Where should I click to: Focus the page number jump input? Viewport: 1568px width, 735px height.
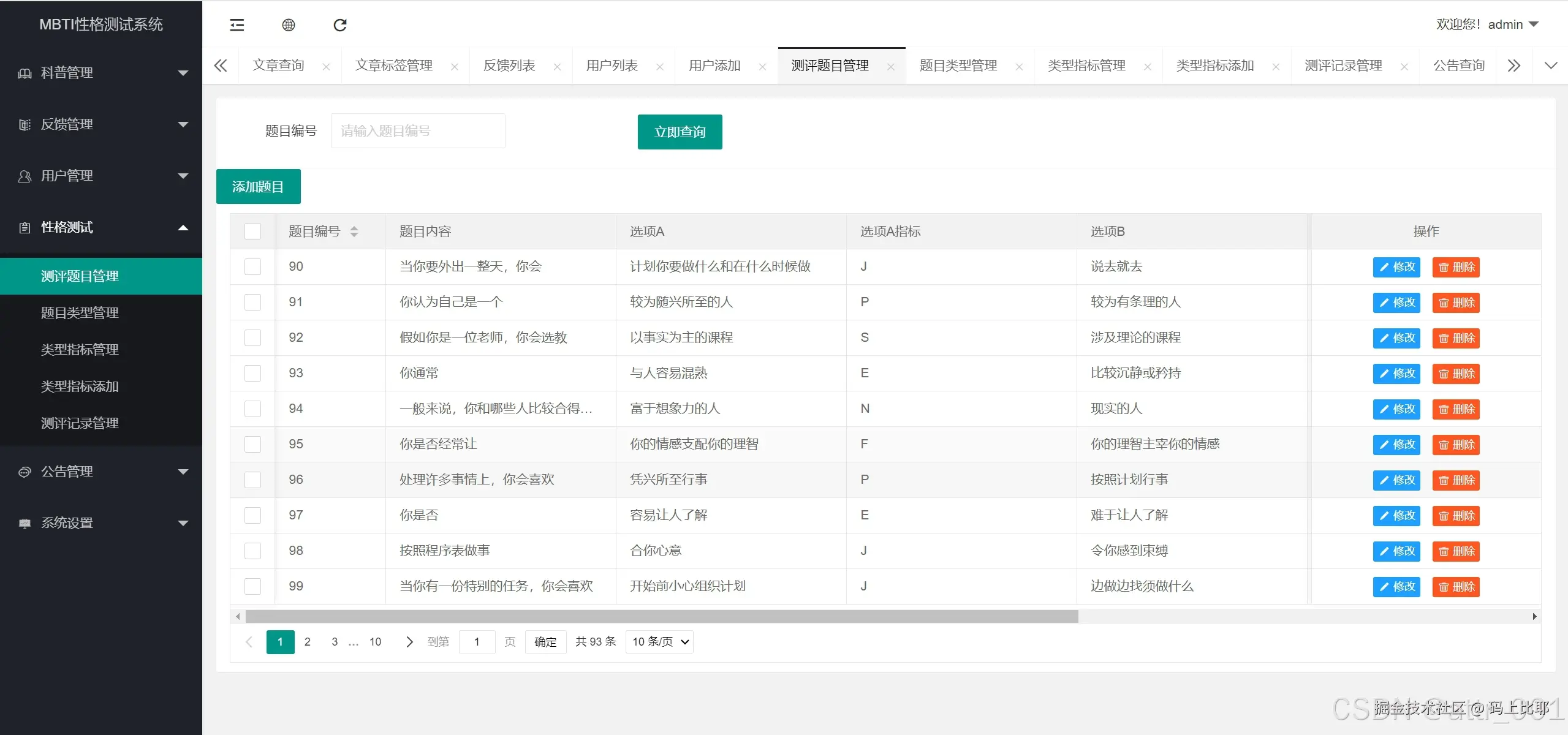[477, 642]
